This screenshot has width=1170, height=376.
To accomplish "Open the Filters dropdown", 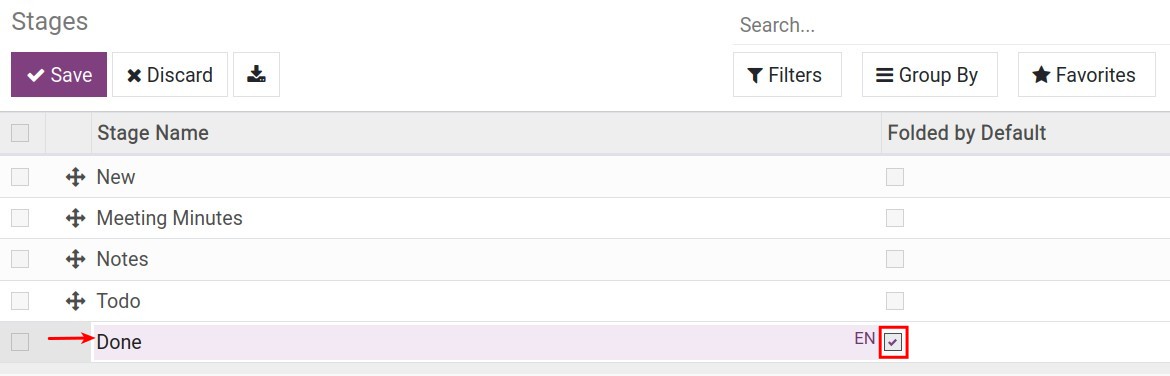I will (x=787, y=75).
